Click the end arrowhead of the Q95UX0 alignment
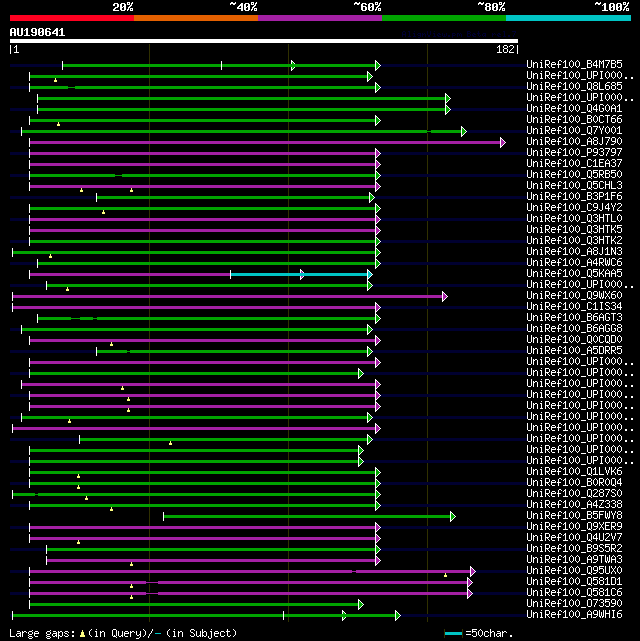Screen dimensions: 640x641 coord(473,571)
